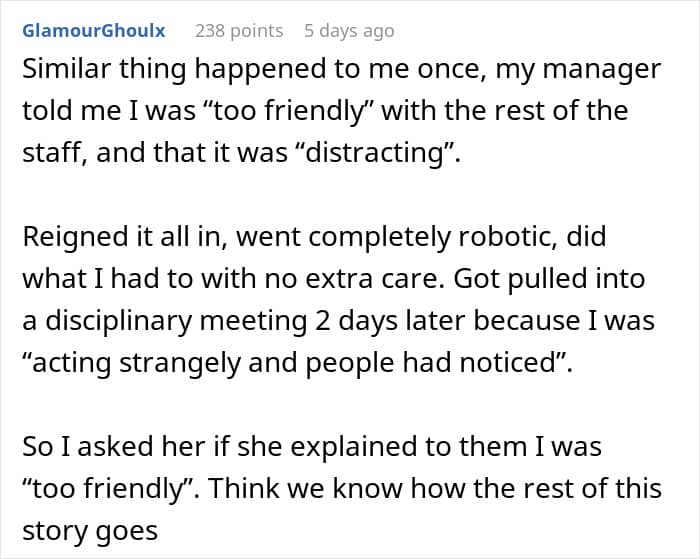Click the word 'disciplinary'
The height and width of the screenshot is (559, 700).
(x=119, y=321)
